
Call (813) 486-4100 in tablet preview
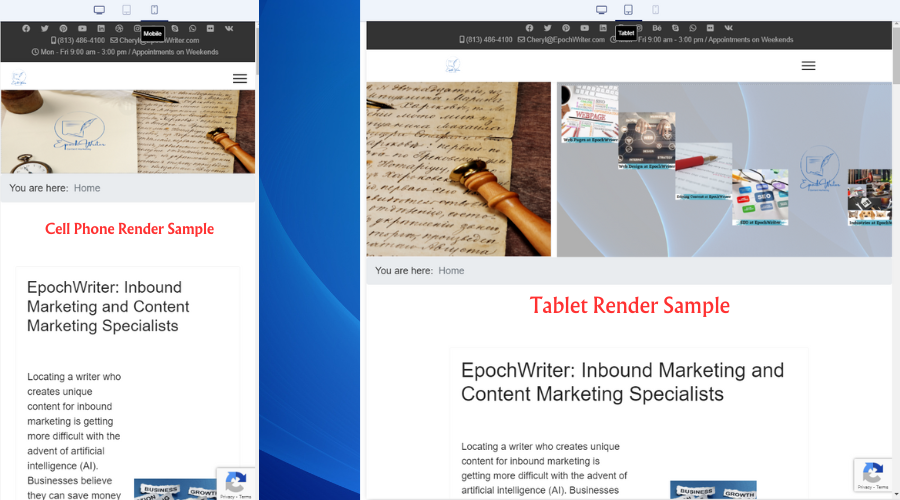[x=486, y=40]
